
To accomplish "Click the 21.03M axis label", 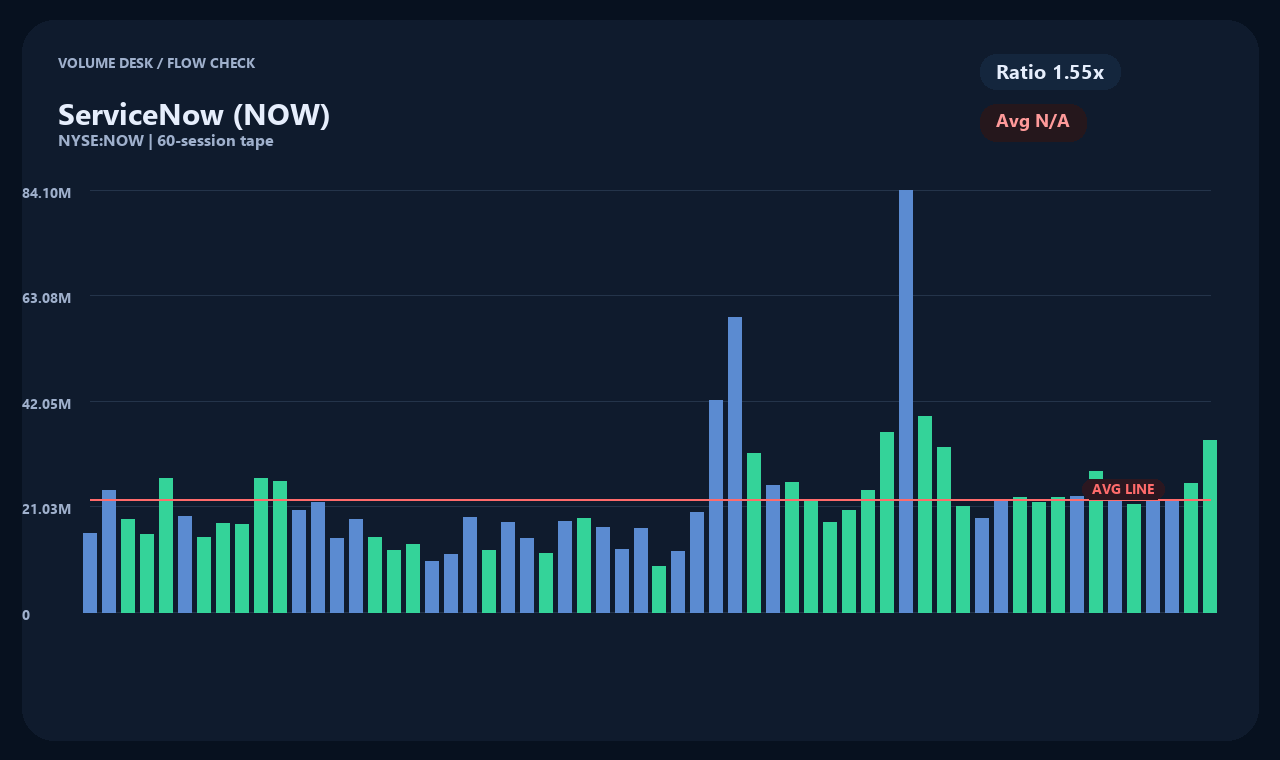I will tap(47, 508).
